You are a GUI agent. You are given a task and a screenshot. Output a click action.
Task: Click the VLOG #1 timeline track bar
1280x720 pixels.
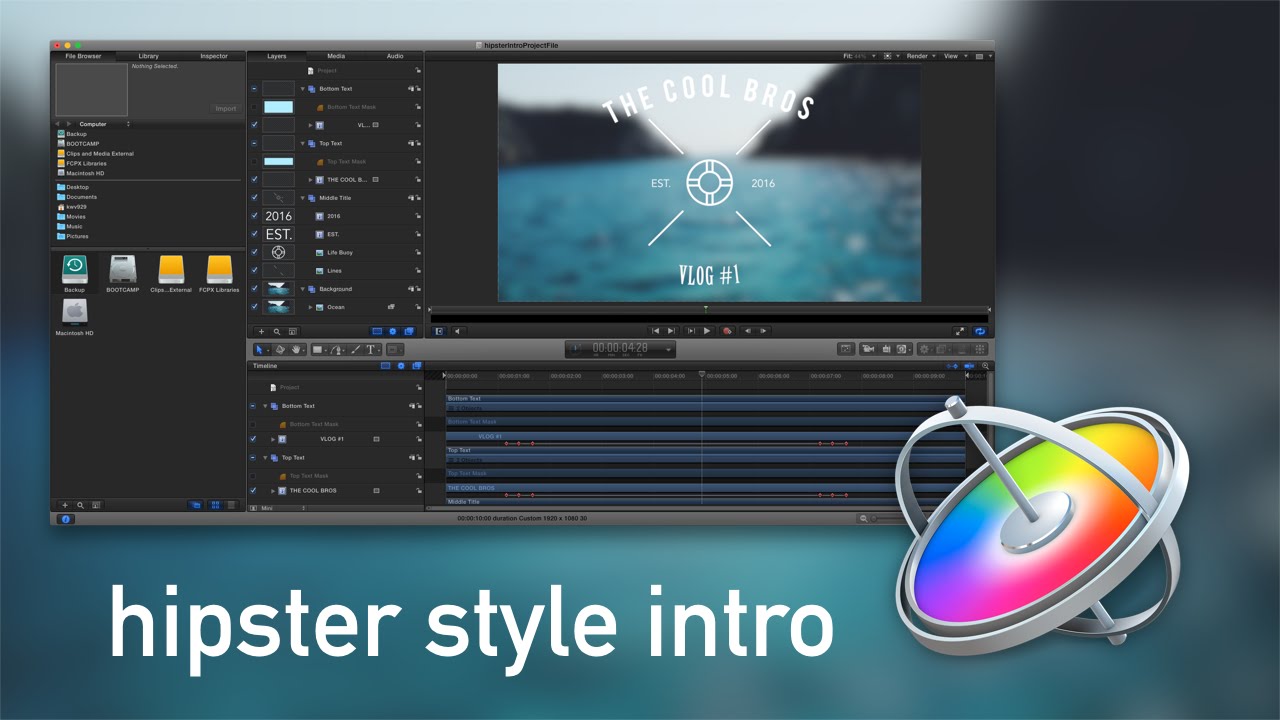pos(705,436)
